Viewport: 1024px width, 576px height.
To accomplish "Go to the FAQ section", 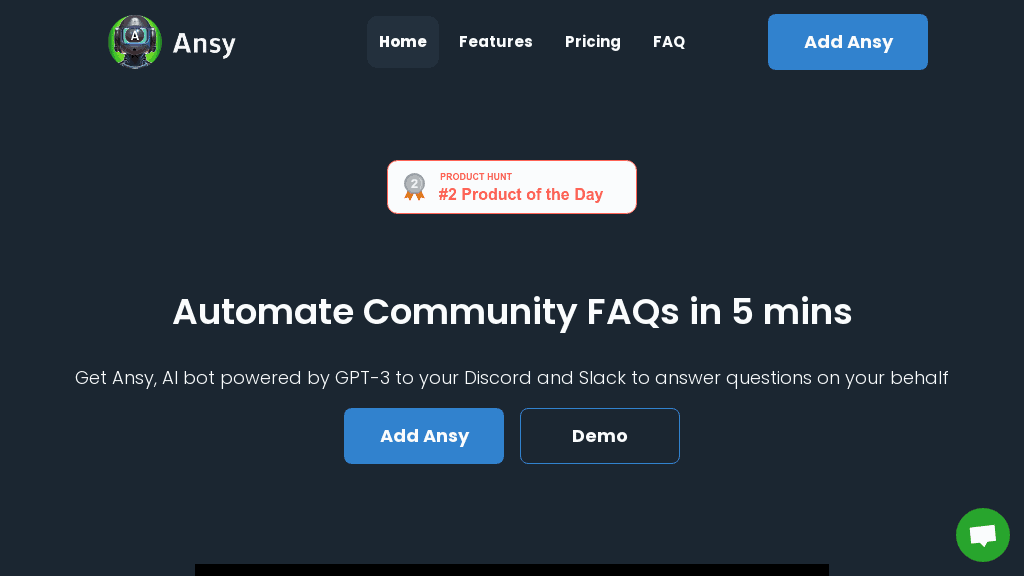I will point(669,42).
